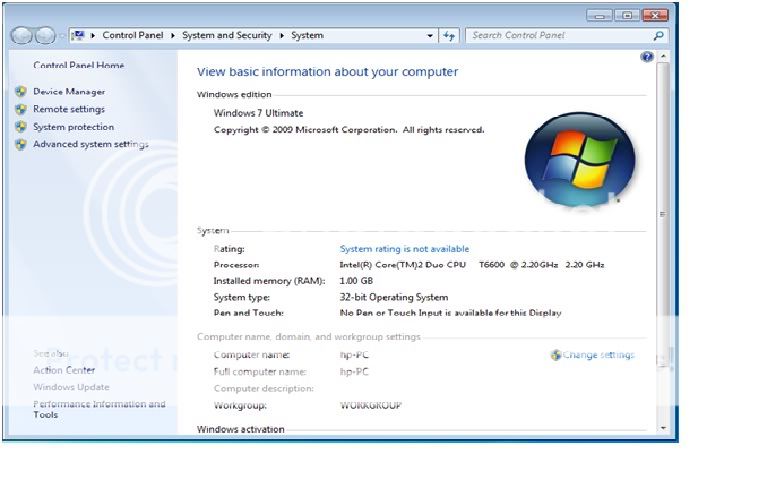Click scrollbar up arrow
Image resolution: width=768 pixels, height=480 pixels.
coord(663,57)
